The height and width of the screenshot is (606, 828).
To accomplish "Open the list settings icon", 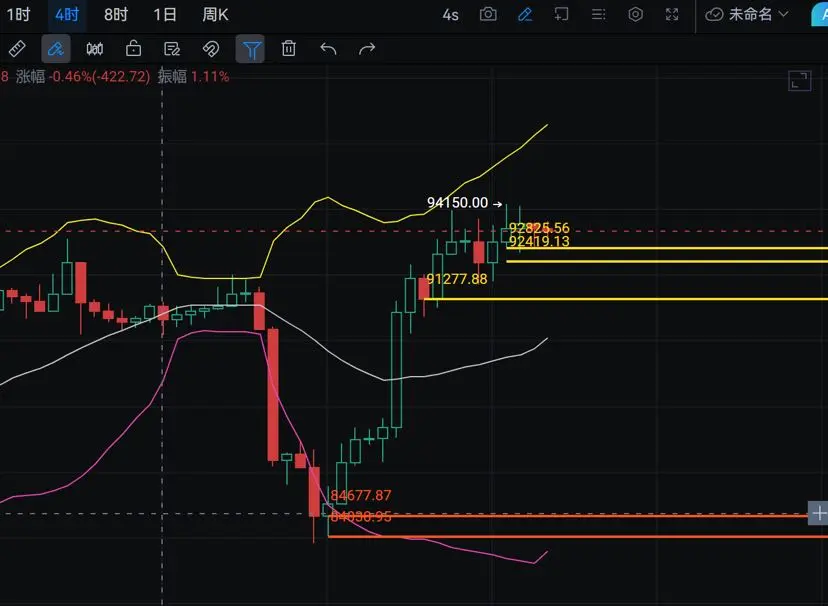I will (598, 14).
